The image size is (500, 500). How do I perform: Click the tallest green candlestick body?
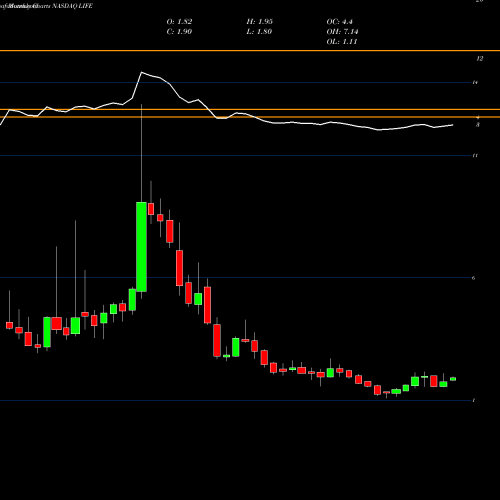point(141,247)
